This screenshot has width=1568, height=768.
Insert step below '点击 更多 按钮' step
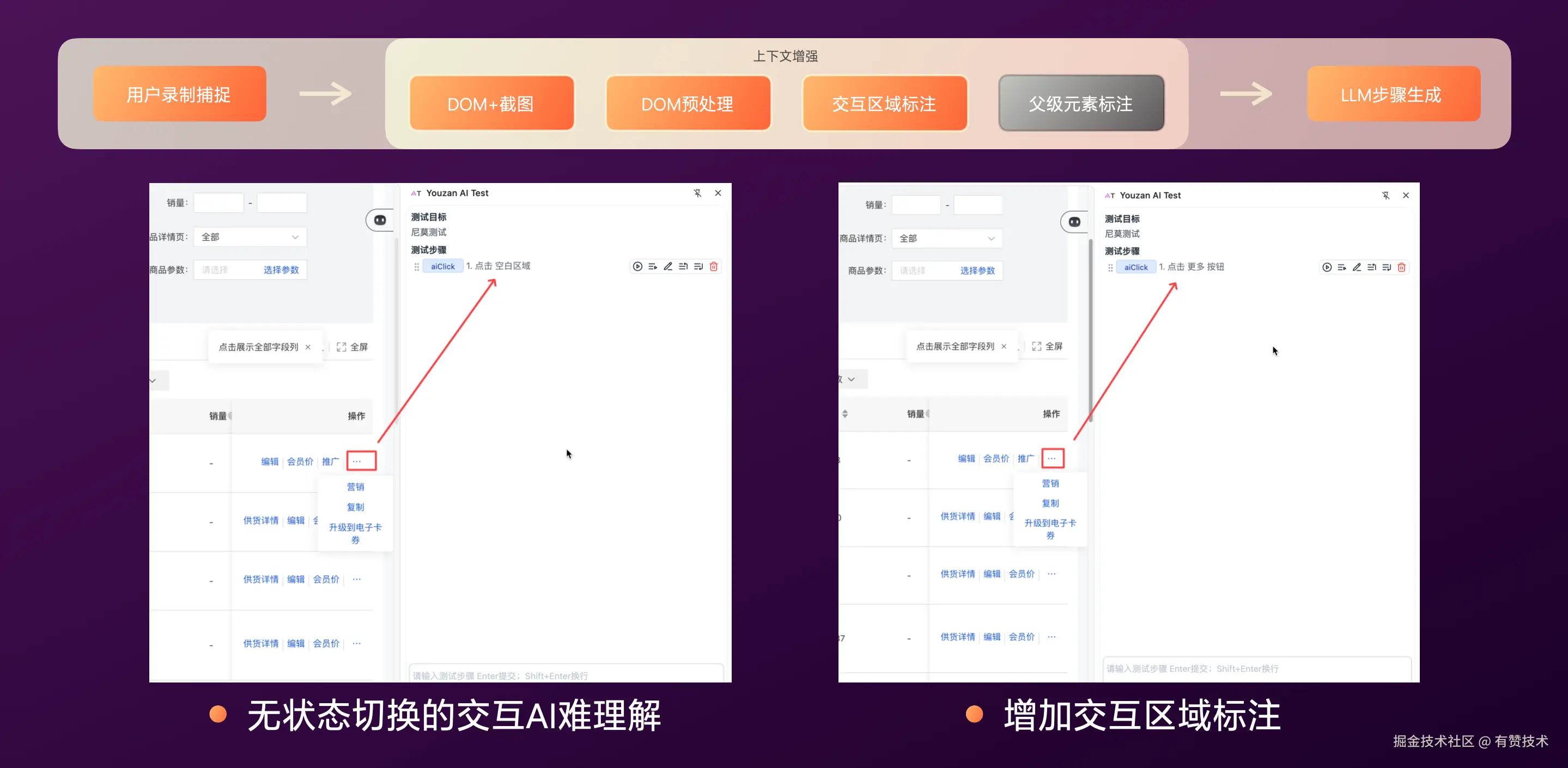[1387, 267]
